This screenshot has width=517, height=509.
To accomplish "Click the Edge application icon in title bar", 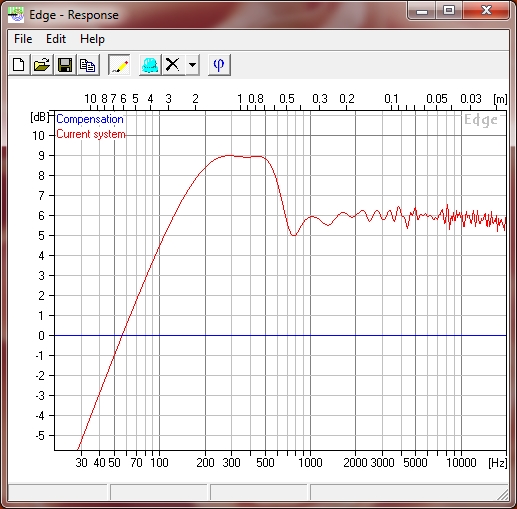I will pos(16,15).
